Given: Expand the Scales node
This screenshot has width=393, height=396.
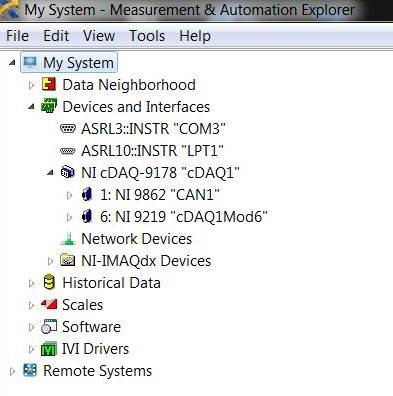Looking at the screenshot, I should point(31,305).
